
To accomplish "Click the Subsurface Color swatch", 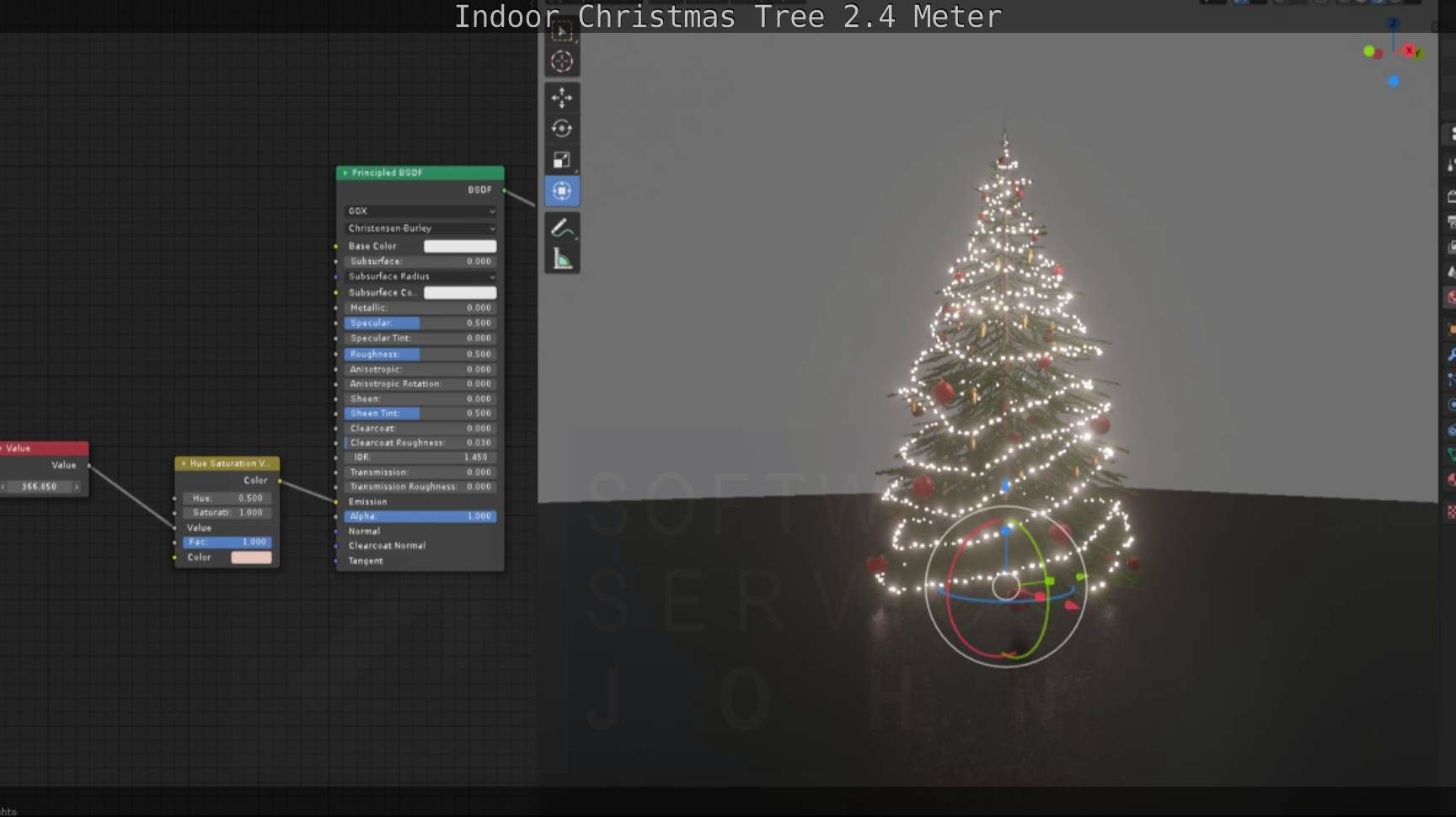I will 460,292.
